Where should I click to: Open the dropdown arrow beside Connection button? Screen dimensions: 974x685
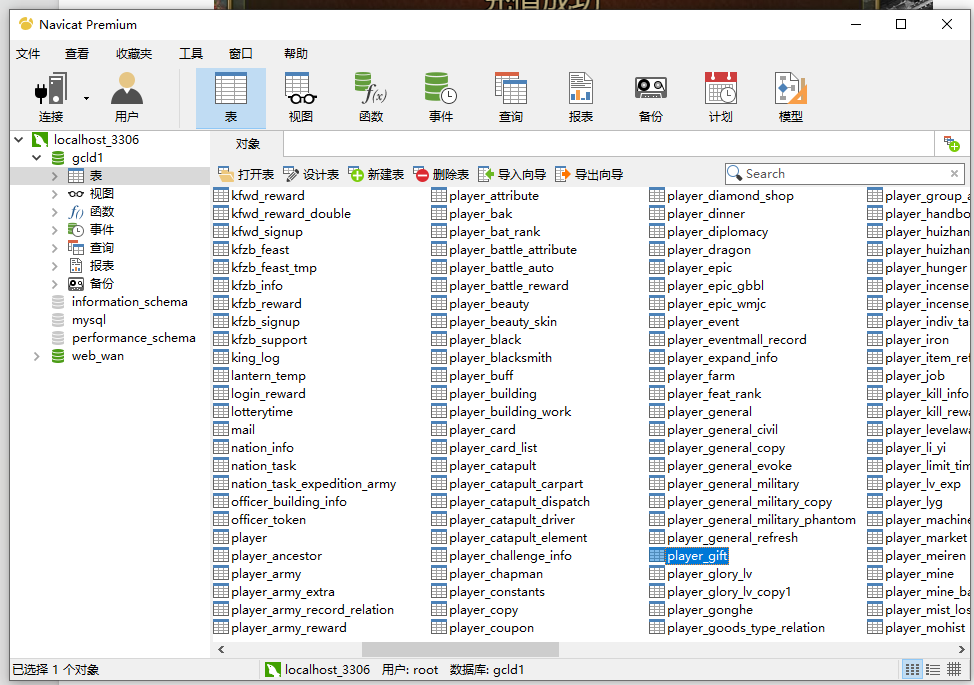[86, 98]
